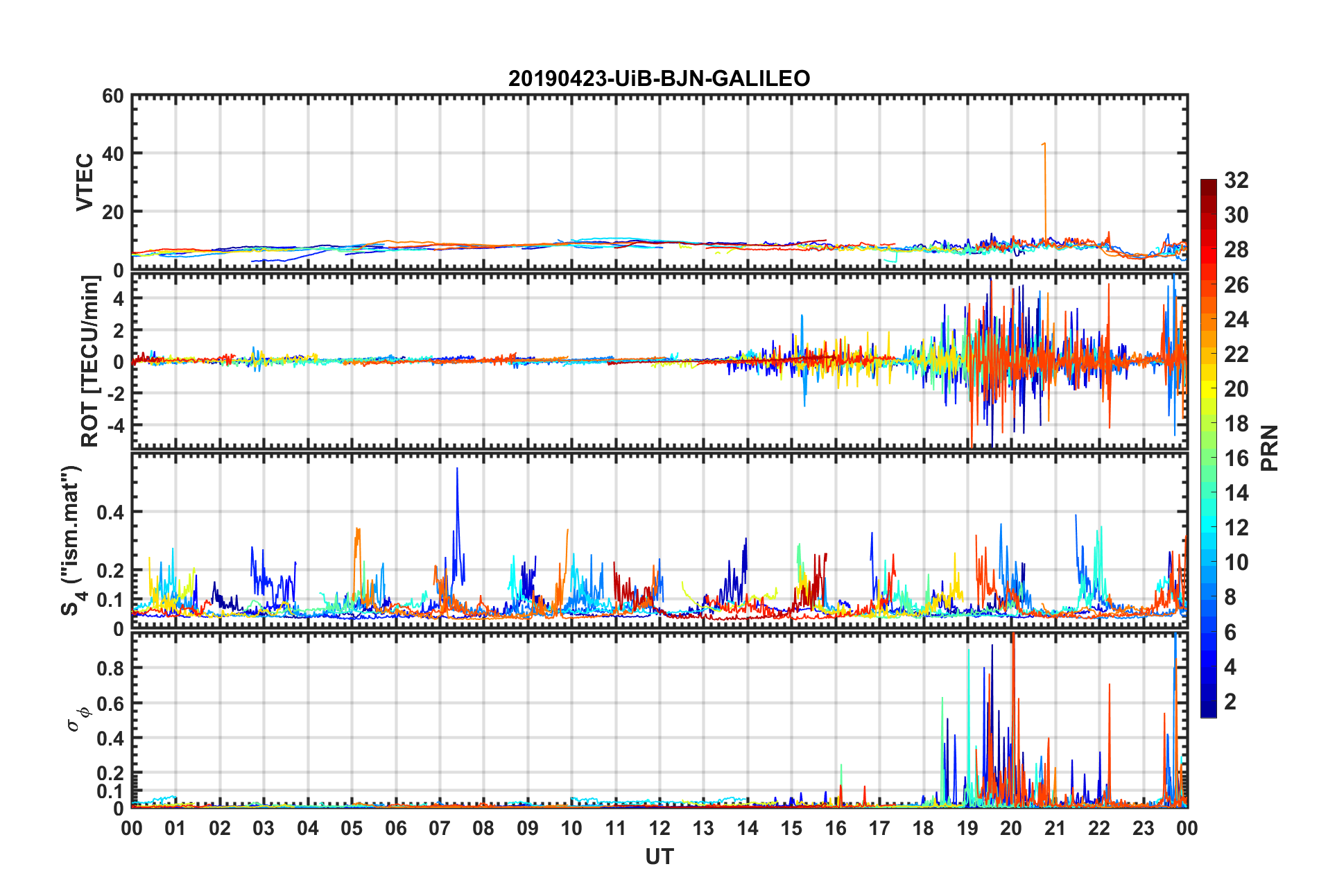
Task: Click x-axis hour tick 09
Action: [528, 828]
